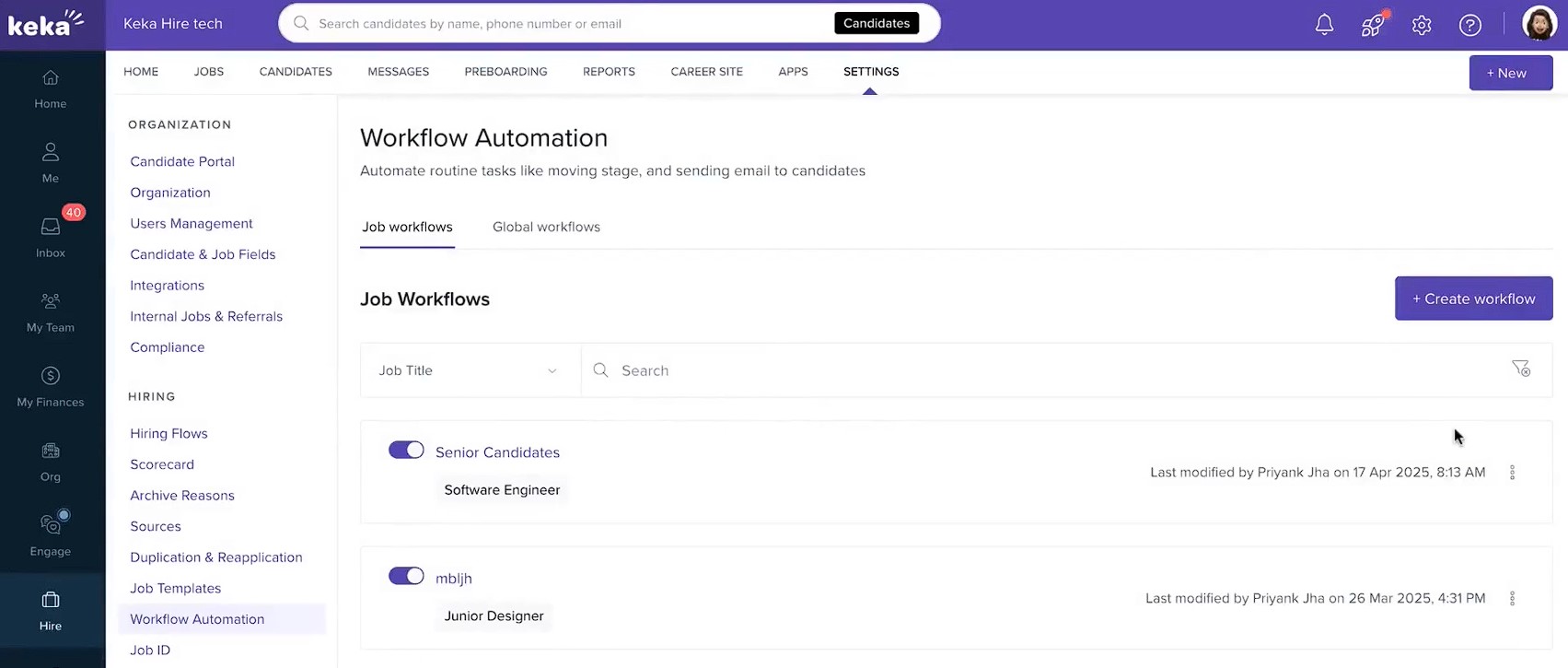Open notifications bell icon
The height and width of the screenshot is (668, 1568).
pos(1324,25)
